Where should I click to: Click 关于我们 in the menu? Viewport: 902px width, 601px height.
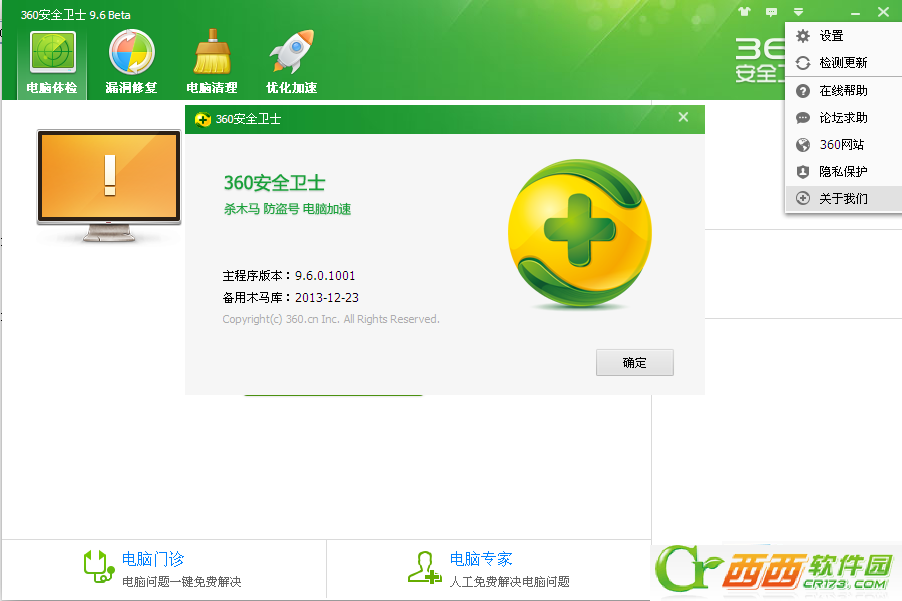click(843, 199)
